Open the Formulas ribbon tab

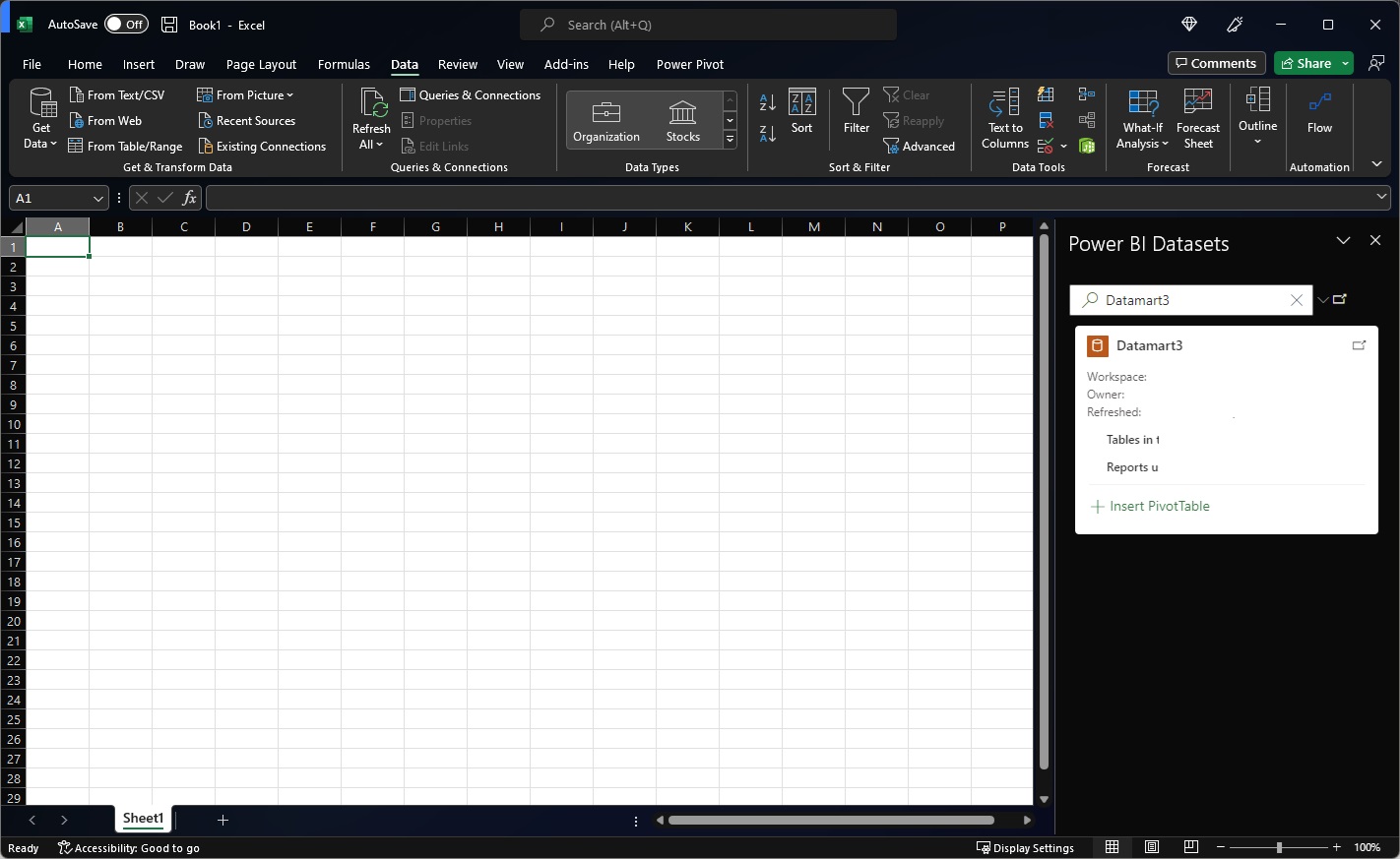pos(344,64)
